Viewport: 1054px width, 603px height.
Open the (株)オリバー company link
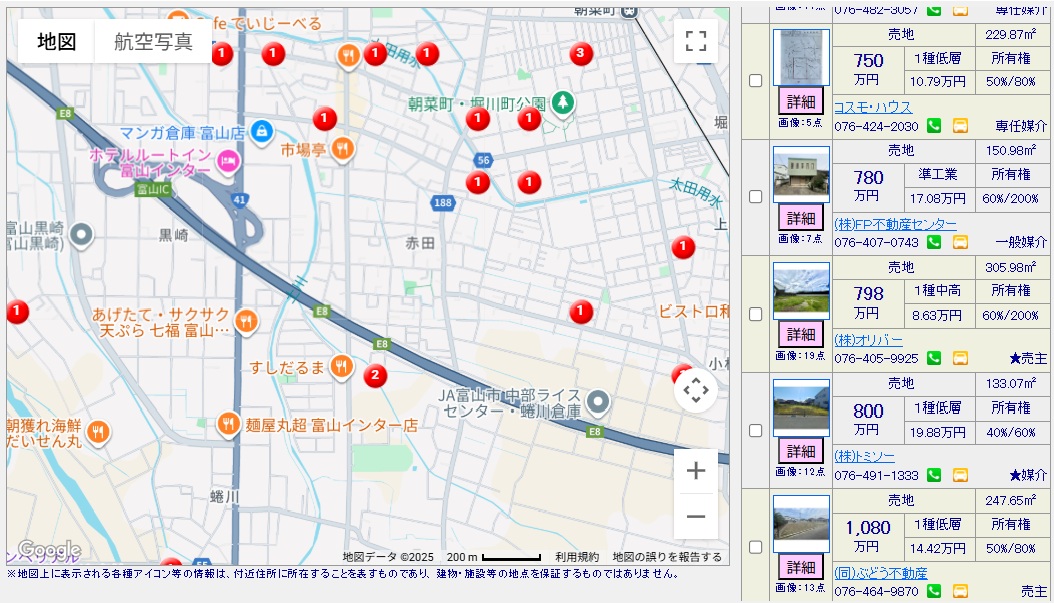(868, 340)
